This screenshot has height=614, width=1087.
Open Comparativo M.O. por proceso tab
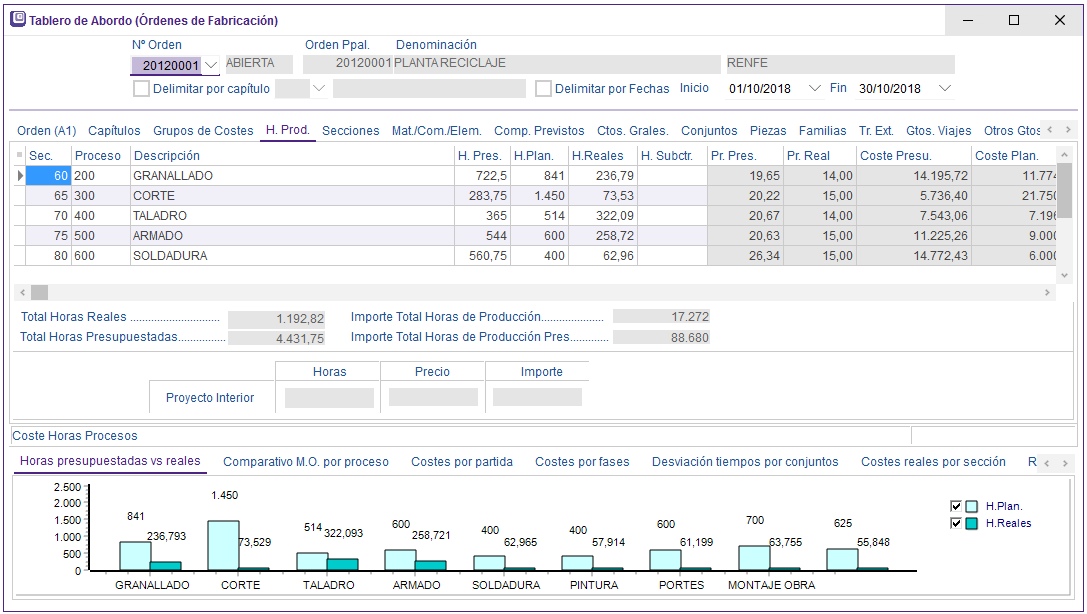click(305, 462)
